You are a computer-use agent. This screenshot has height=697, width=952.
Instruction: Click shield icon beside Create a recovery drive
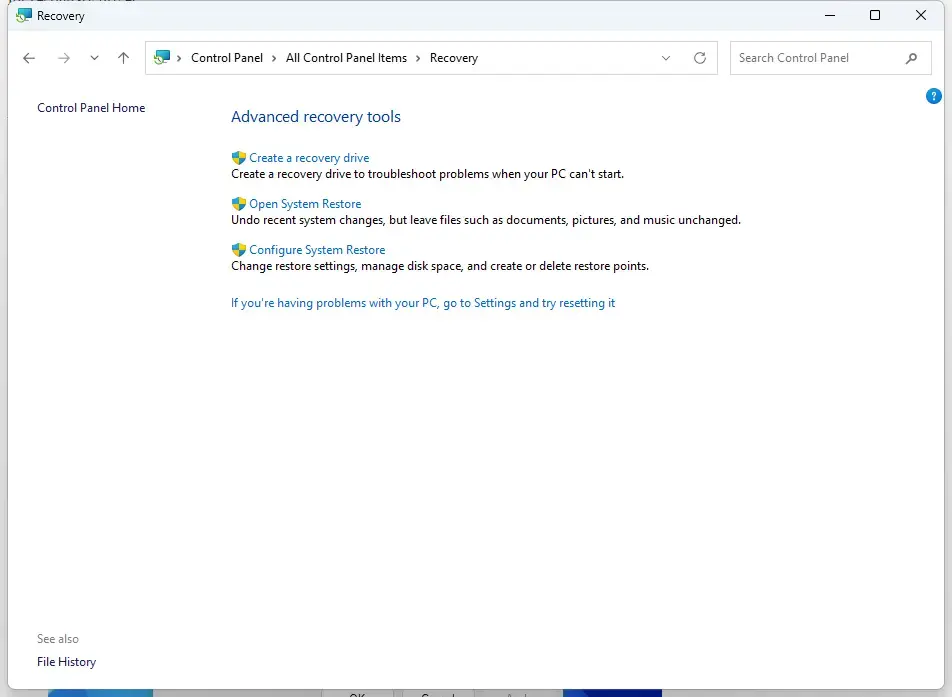point(239,158)
